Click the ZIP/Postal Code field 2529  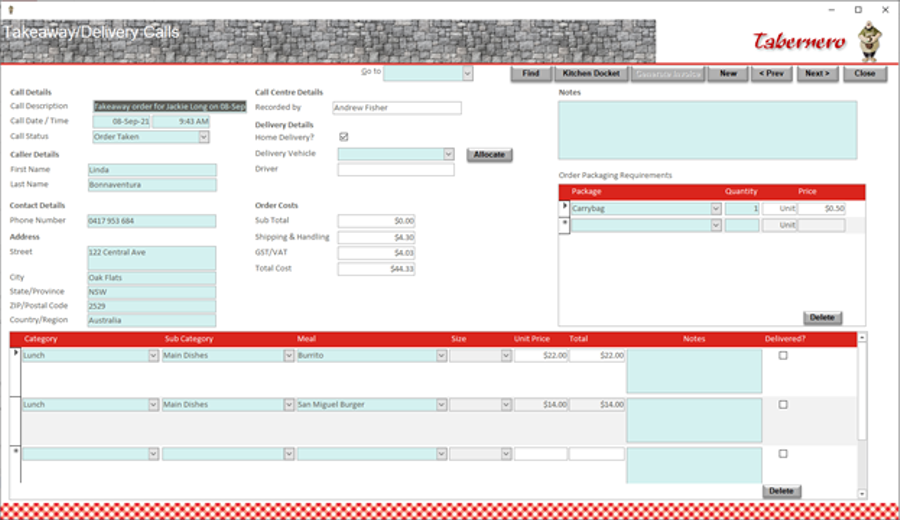pyautogui.click(x=152, y=306)
